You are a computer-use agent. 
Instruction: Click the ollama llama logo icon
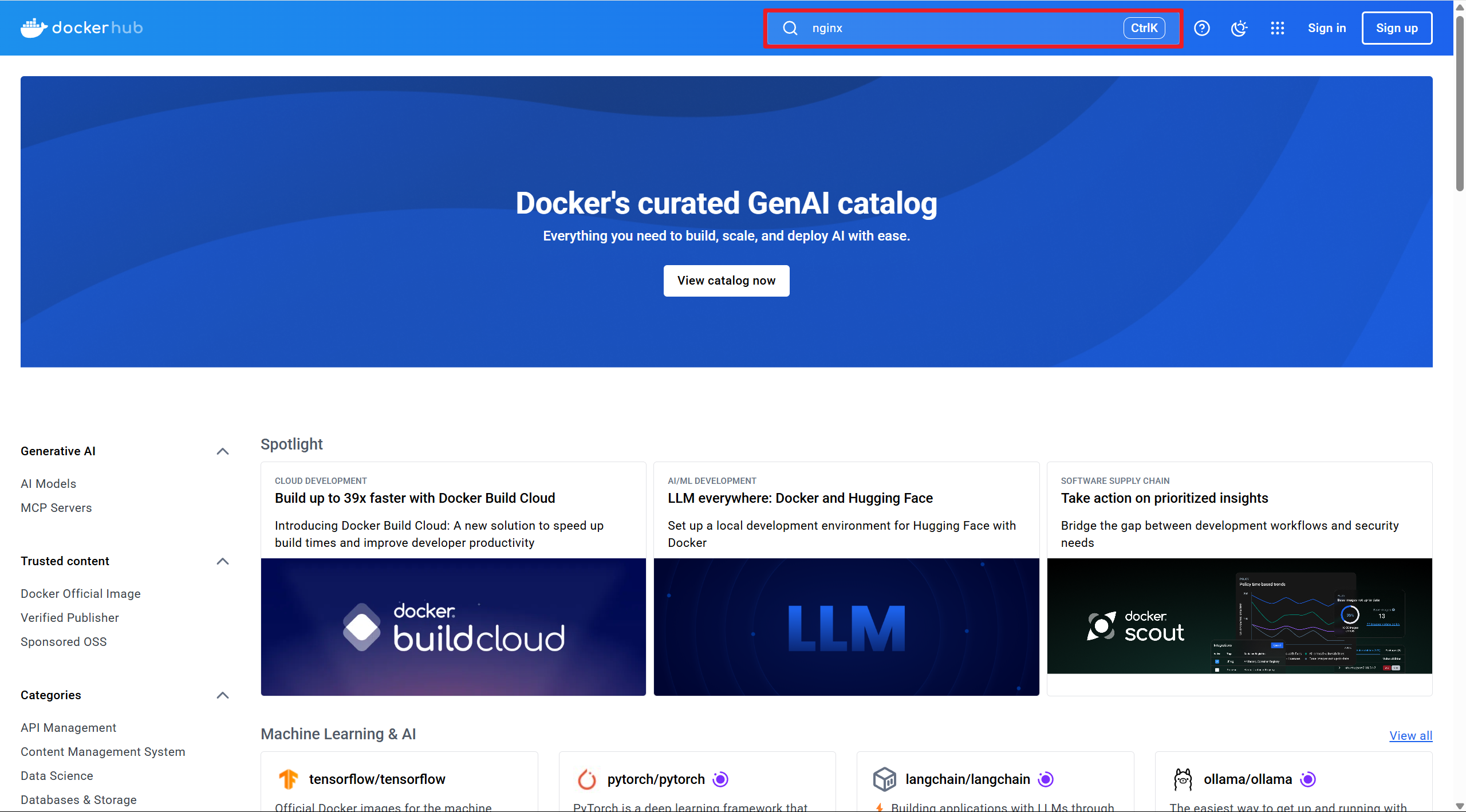tap(1183, 779)
